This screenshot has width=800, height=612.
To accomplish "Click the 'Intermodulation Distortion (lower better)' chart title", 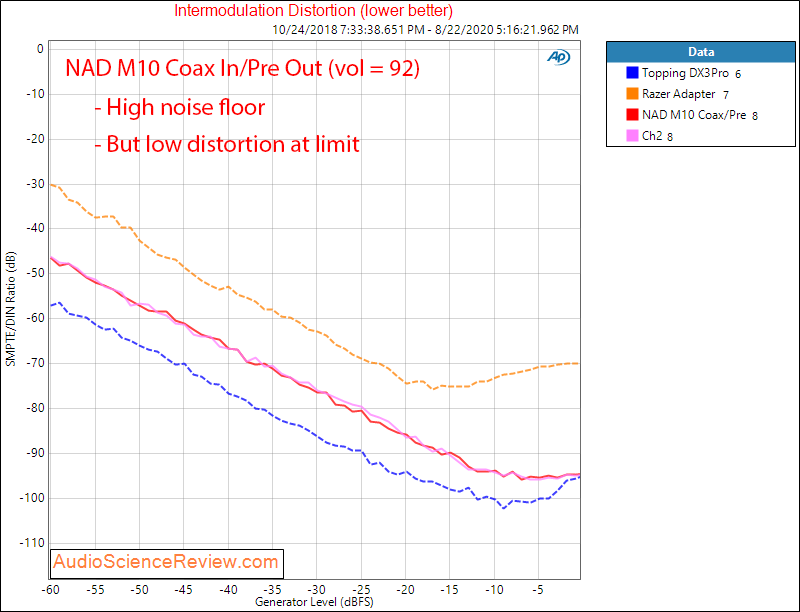I will tap(313, 10).
